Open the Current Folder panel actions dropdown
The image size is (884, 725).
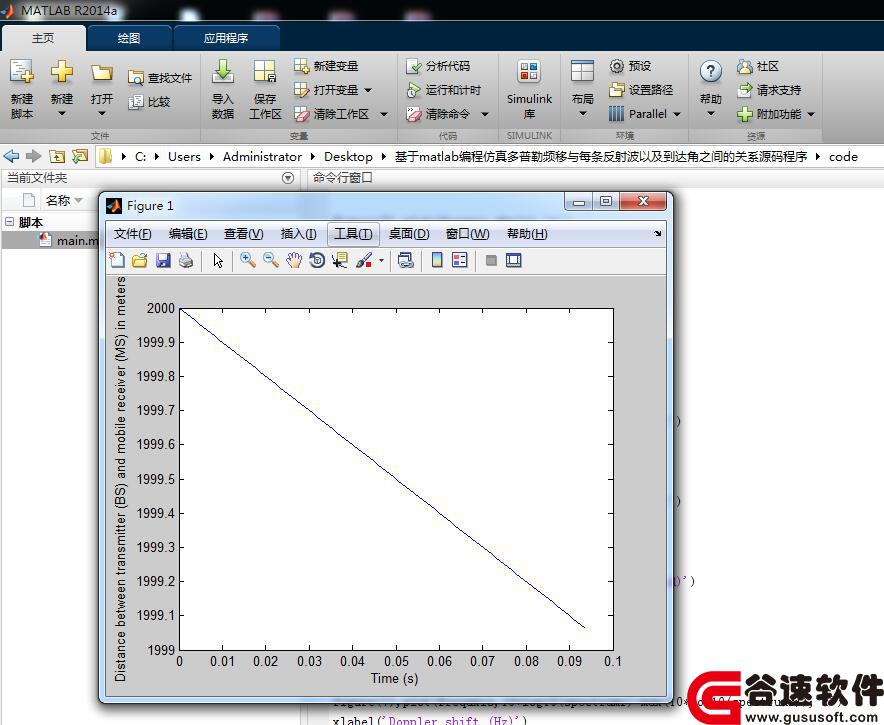pyautogui.click(x=288, y=178)
